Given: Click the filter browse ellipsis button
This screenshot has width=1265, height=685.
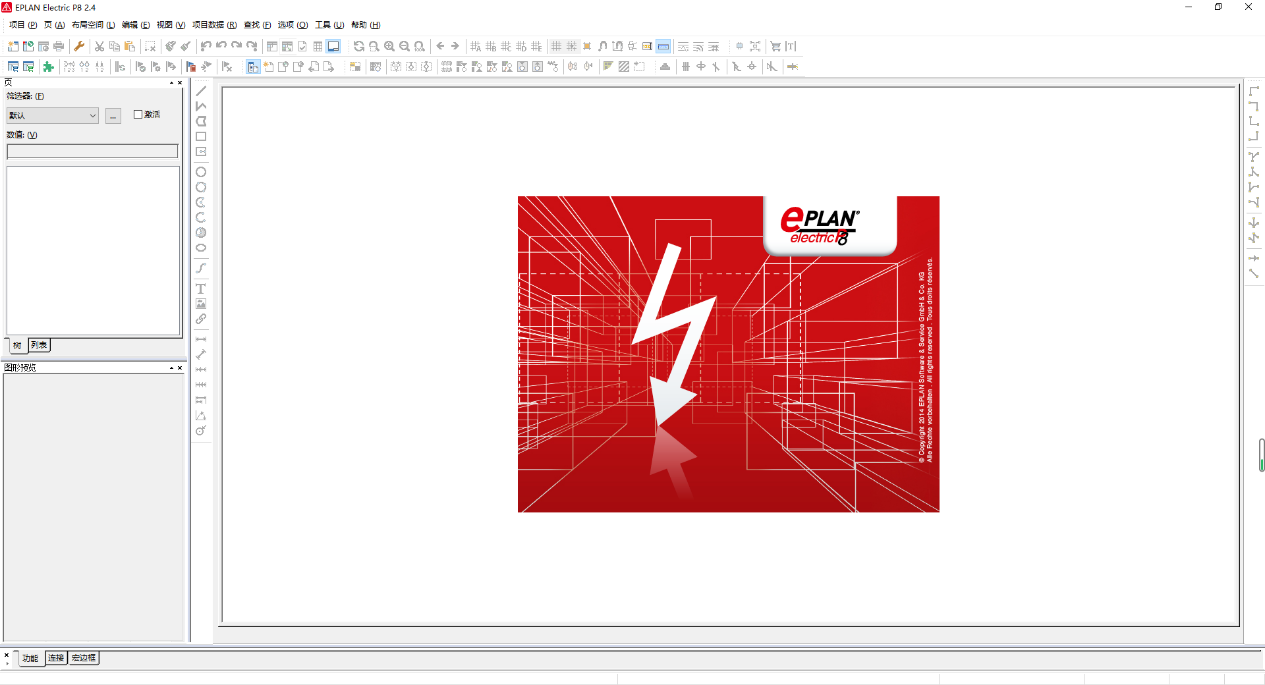Looking at the screenshot, I should [113, 116].
